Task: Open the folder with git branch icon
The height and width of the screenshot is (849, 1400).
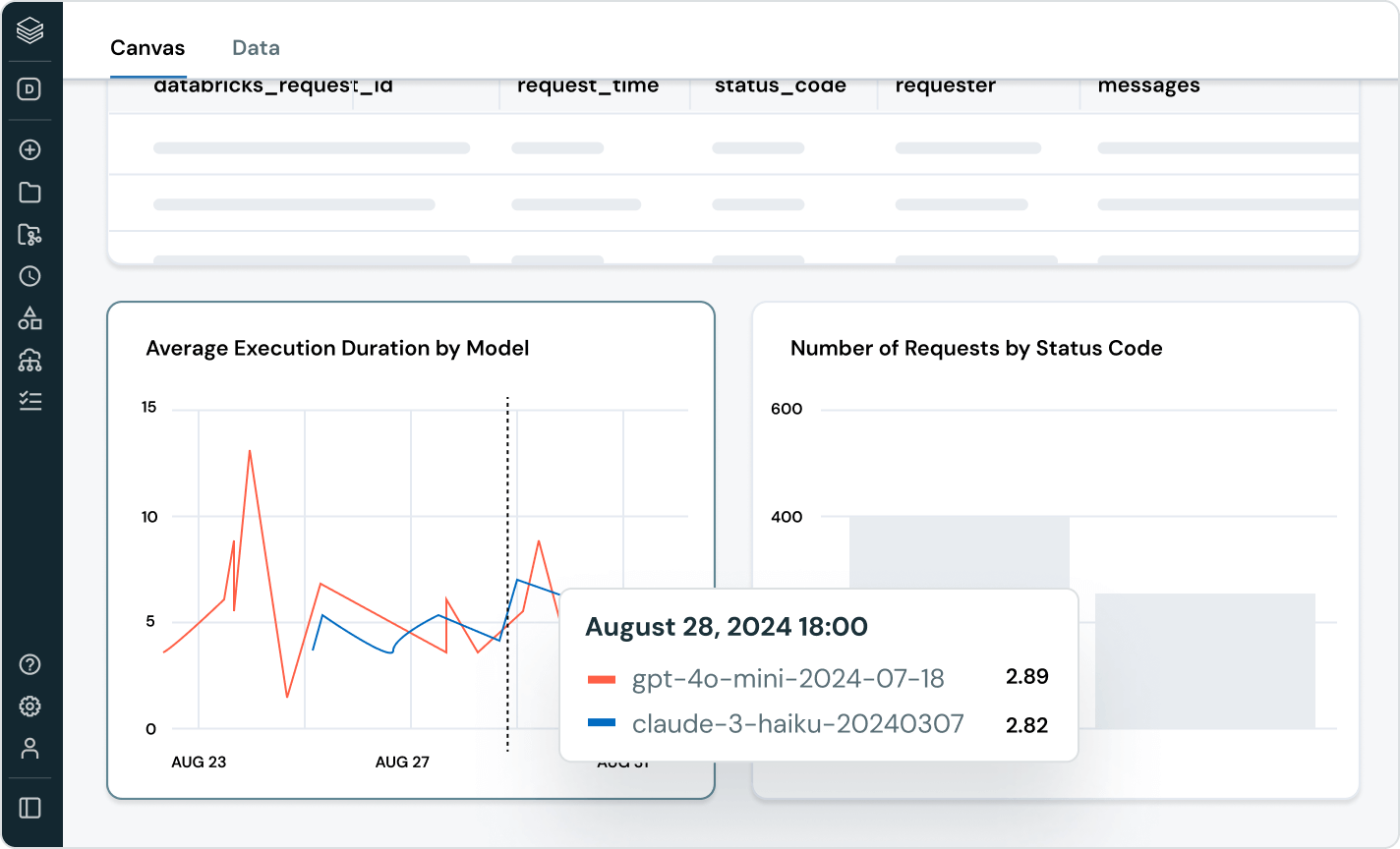Action: (x=30, y=235)
